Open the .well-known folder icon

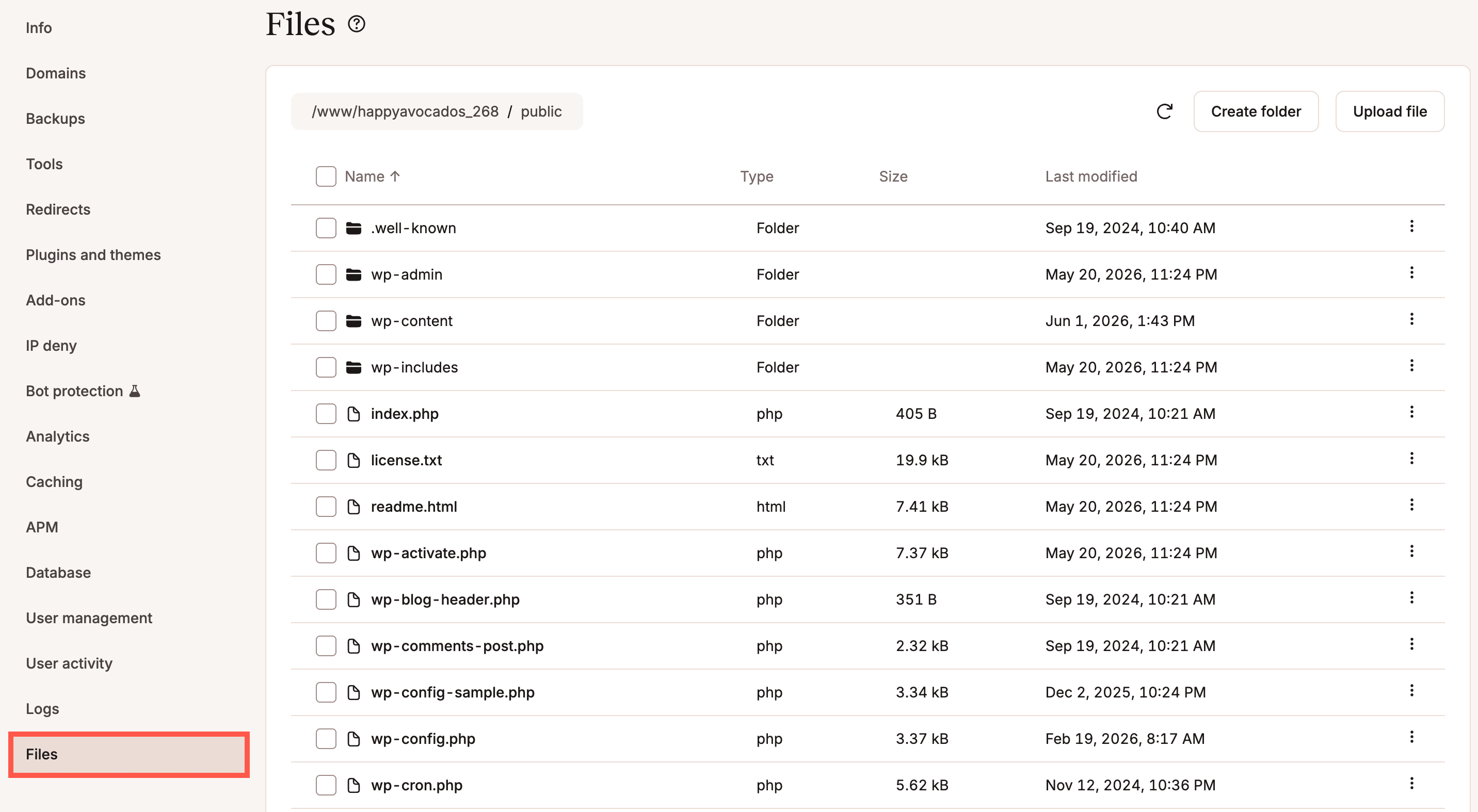354,228
